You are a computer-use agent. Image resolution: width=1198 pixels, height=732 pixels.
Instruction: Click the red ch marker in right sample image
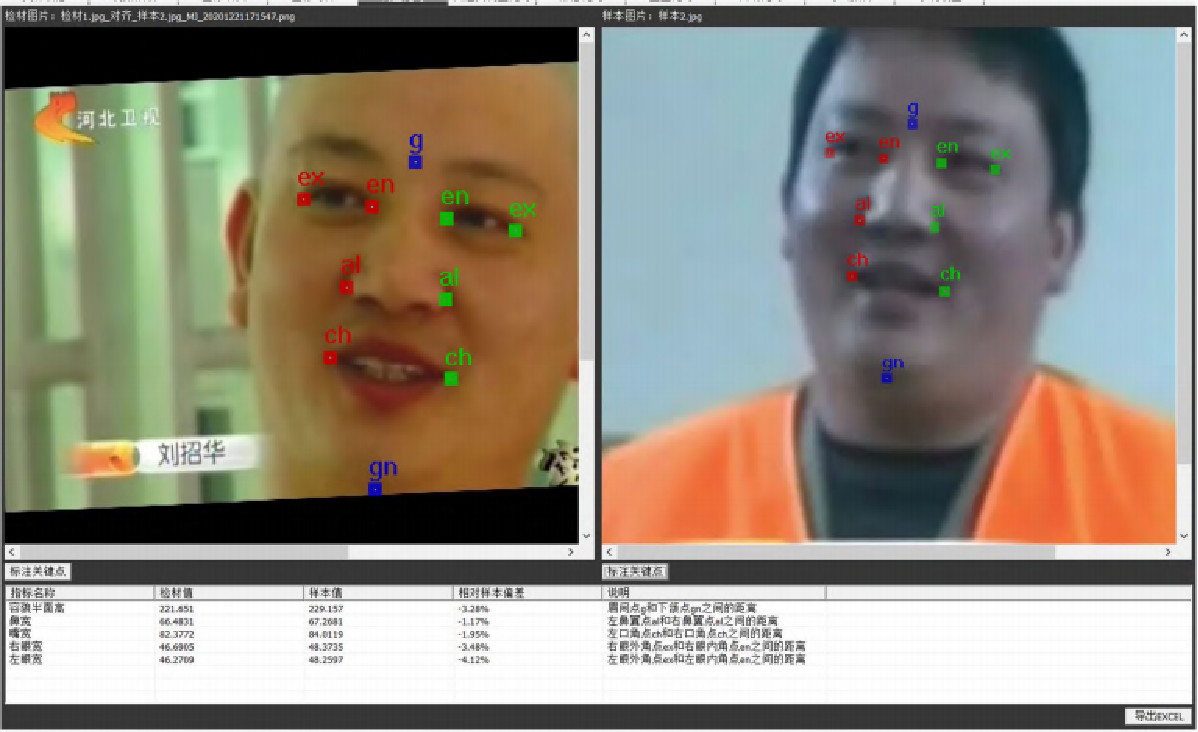point(853,276)
